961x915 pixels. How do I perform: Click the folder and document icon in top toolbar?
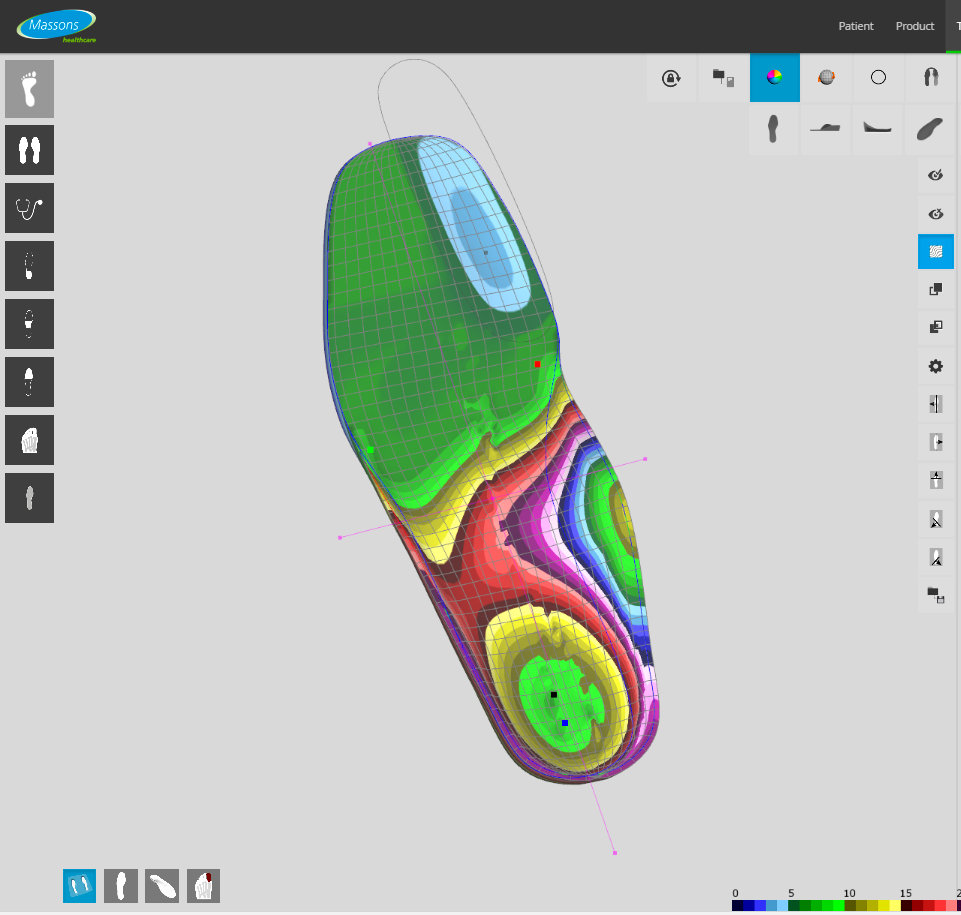coord(723,78)
